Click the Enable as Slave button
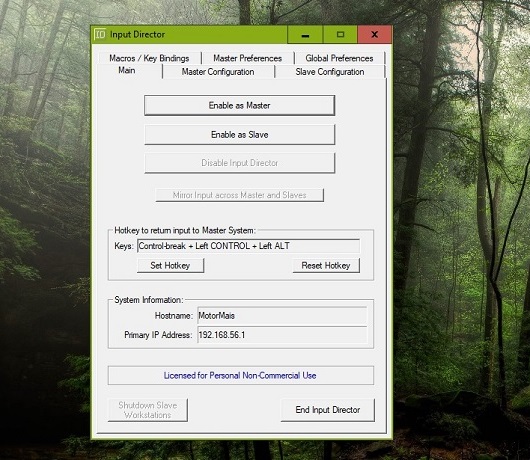The image size is (530, 460). pos(239,135)
